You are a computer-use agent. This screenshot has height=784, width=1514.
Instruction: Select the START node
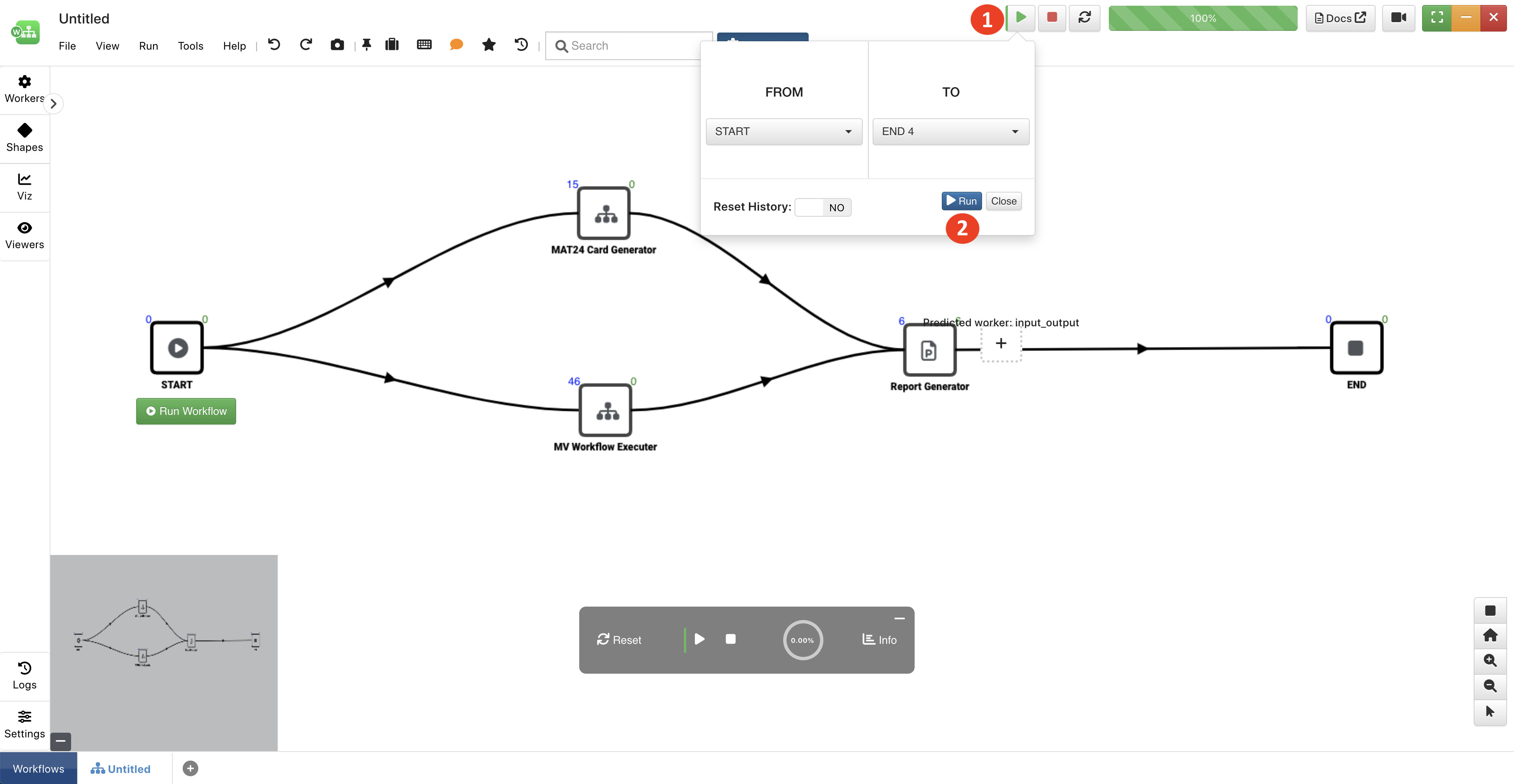177,347
